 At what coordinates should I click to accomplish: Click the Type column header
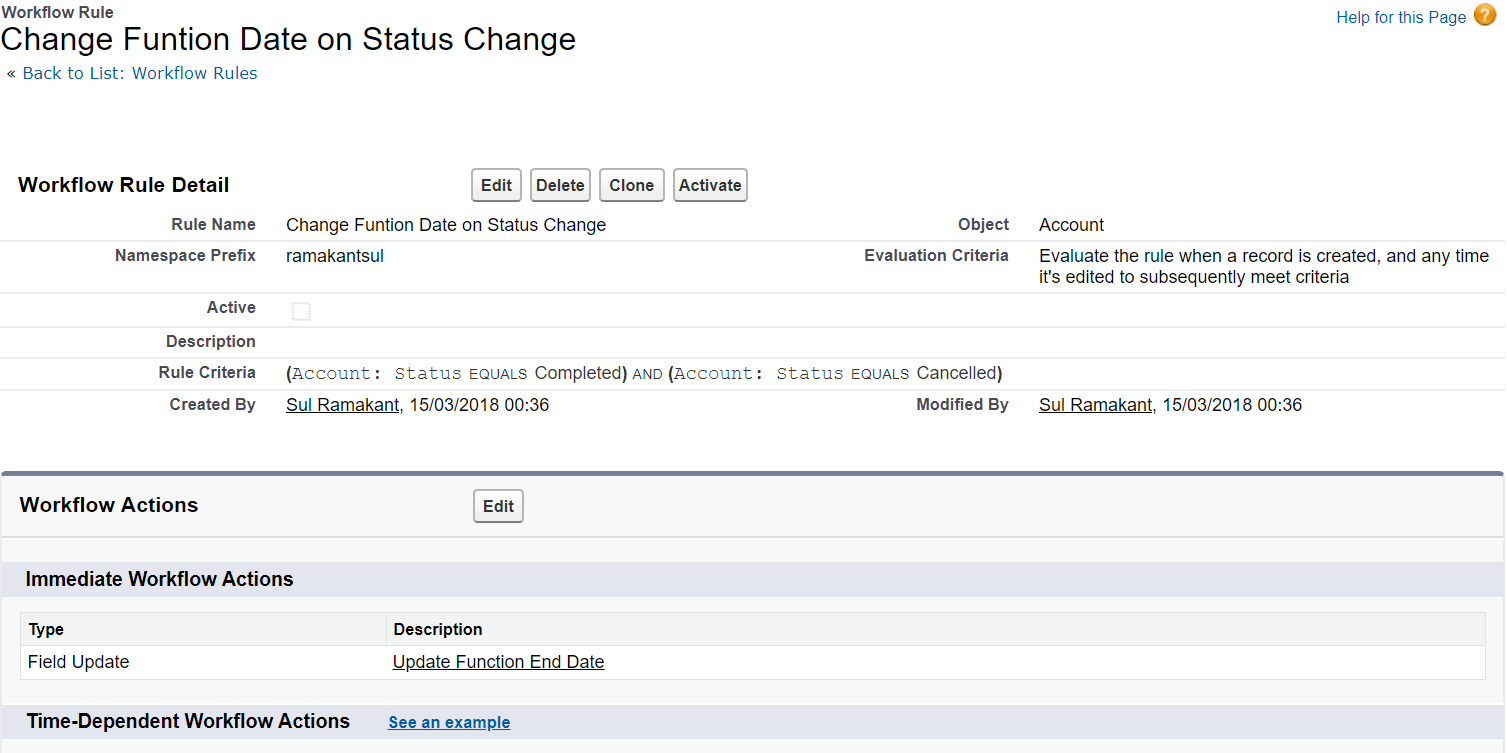pos(46,629)
